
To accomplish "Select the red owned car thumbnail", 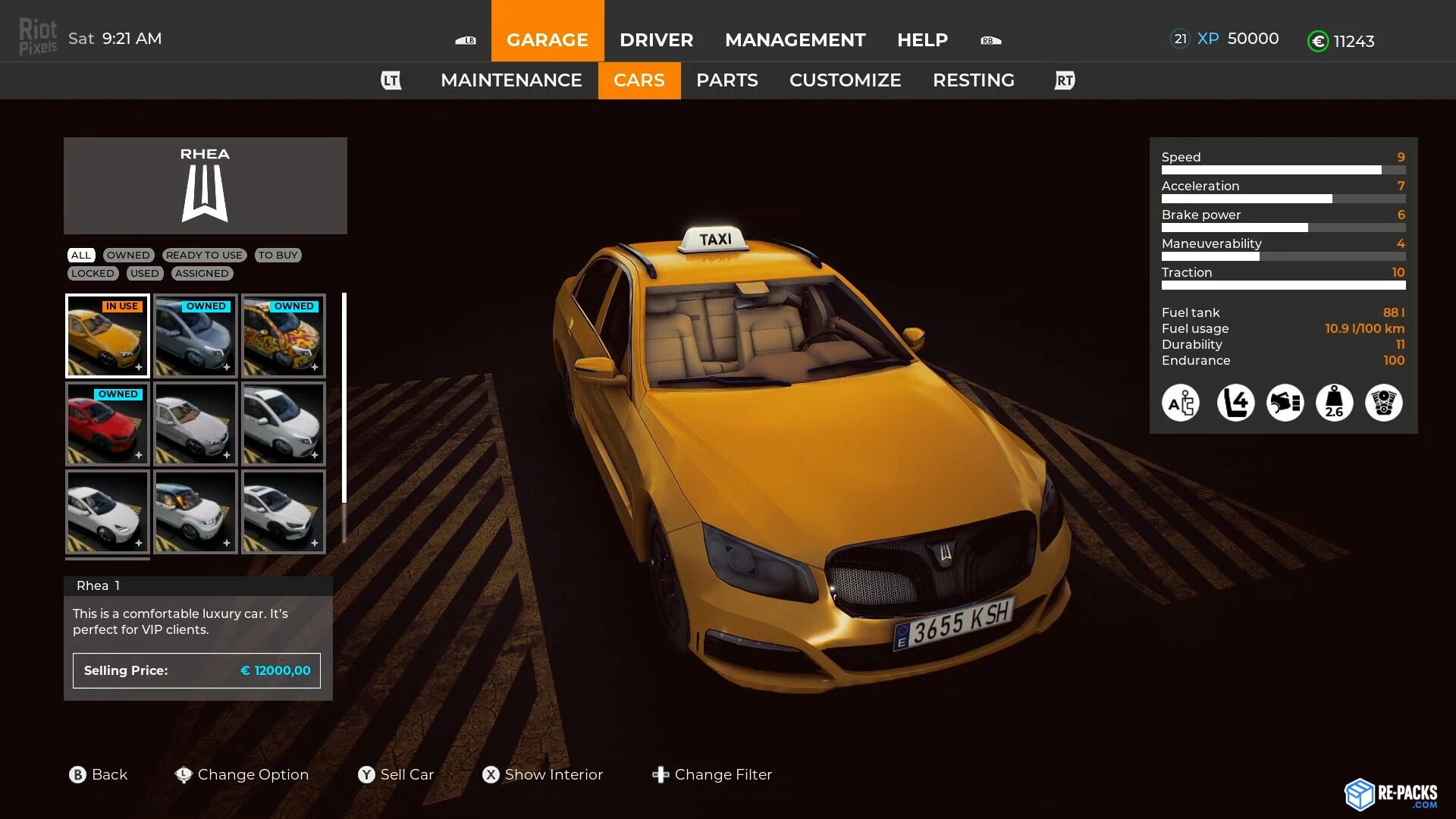I will [107, 424].
